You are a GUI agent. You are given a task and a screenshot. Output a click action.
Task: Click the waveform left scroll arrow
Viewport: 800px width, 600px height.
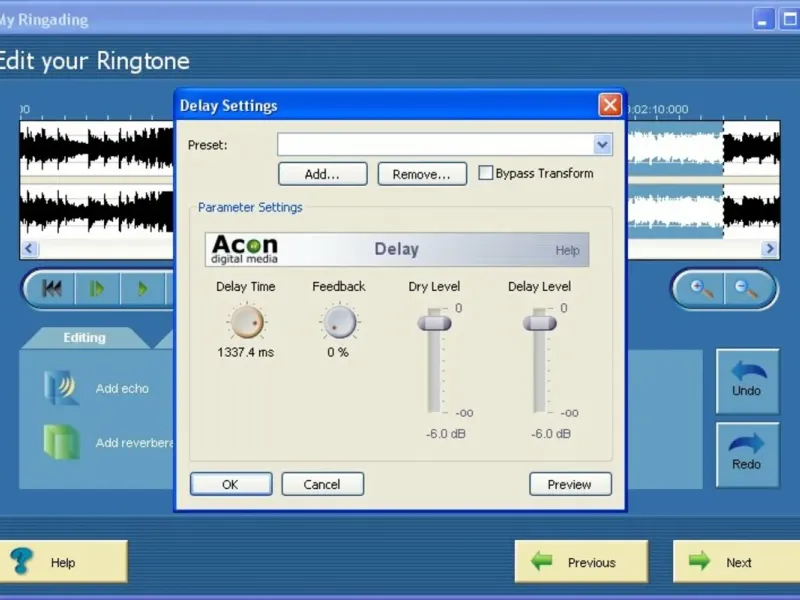pos(30,249)
